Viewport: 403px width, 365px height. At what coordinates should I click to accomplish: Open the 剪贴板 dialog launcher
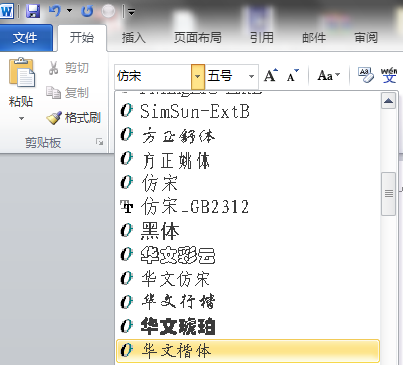(x=99, y=142)
